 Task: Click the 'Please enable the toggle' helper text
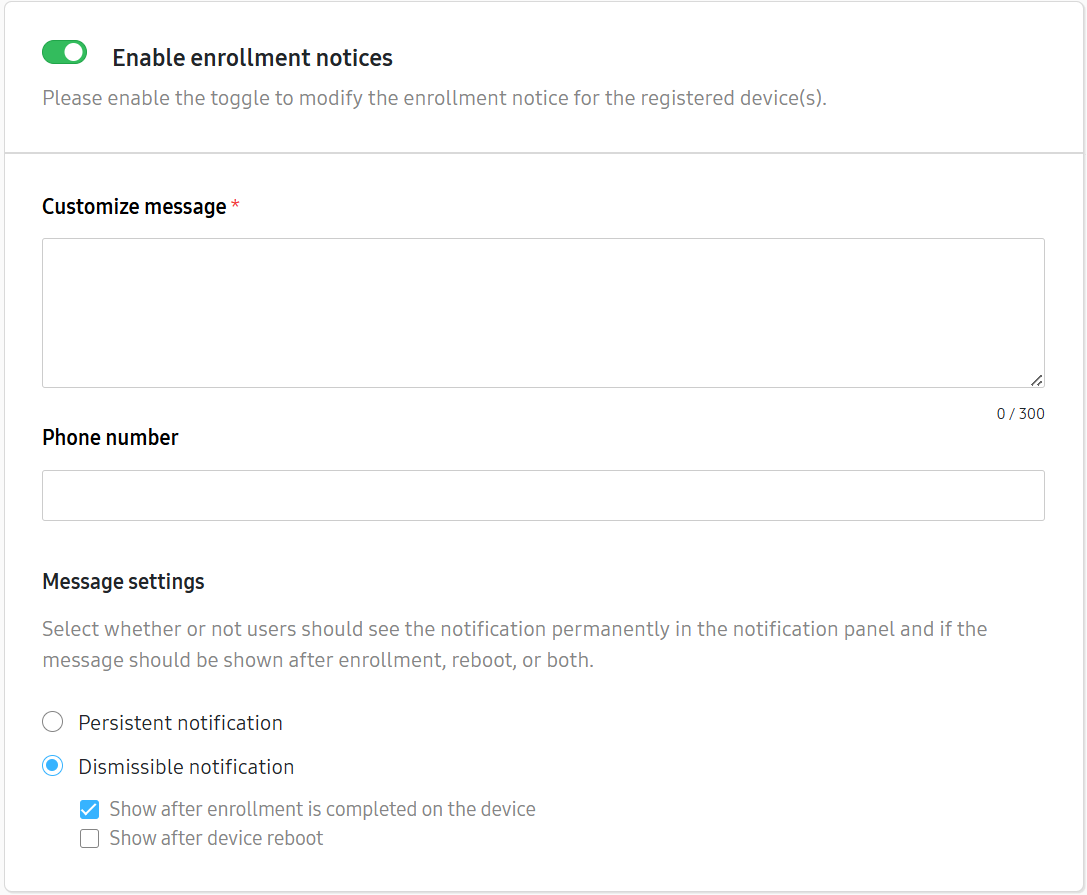(434, 99)
